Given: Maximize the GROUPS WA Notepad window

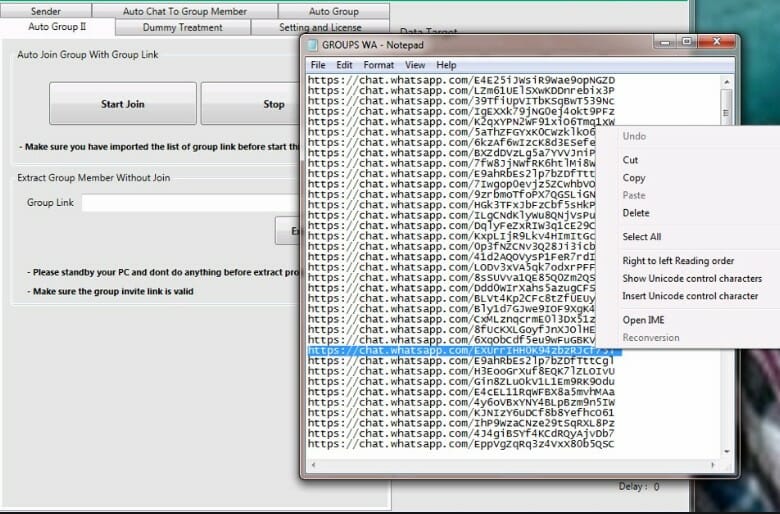Looking at the screenshot, I should pyautogui.click(x=687, y=42).
